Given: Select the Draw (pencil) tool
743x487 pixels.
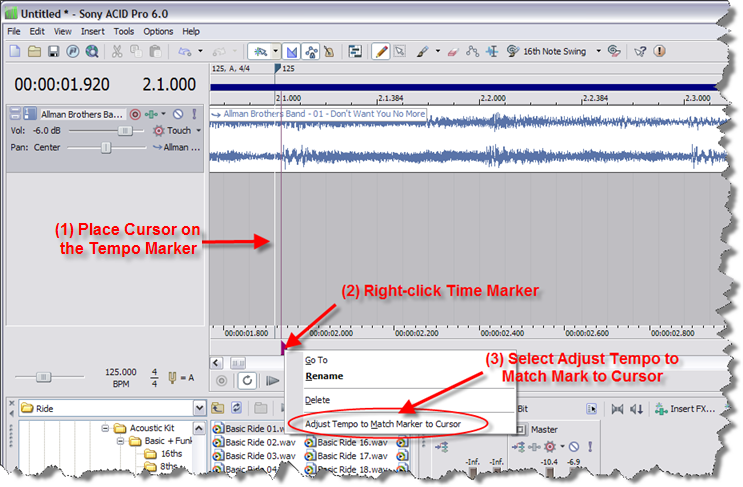Looking at the screenshot, I should click(381, 51).
